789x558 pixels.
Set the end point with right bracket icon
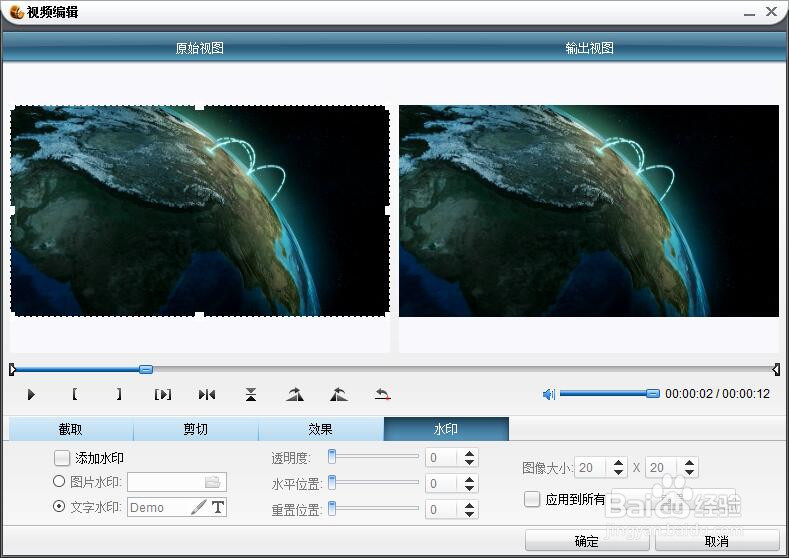coord(119,394)
